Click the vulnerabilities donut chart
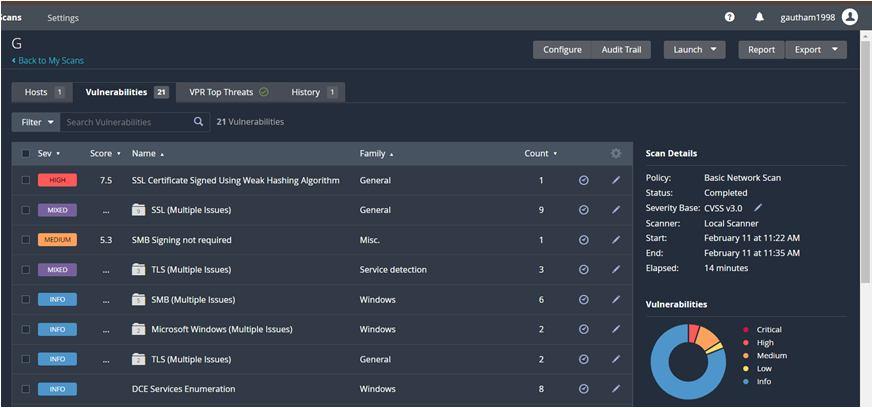This screenshot has height=408, width=872. coord(688,362)
